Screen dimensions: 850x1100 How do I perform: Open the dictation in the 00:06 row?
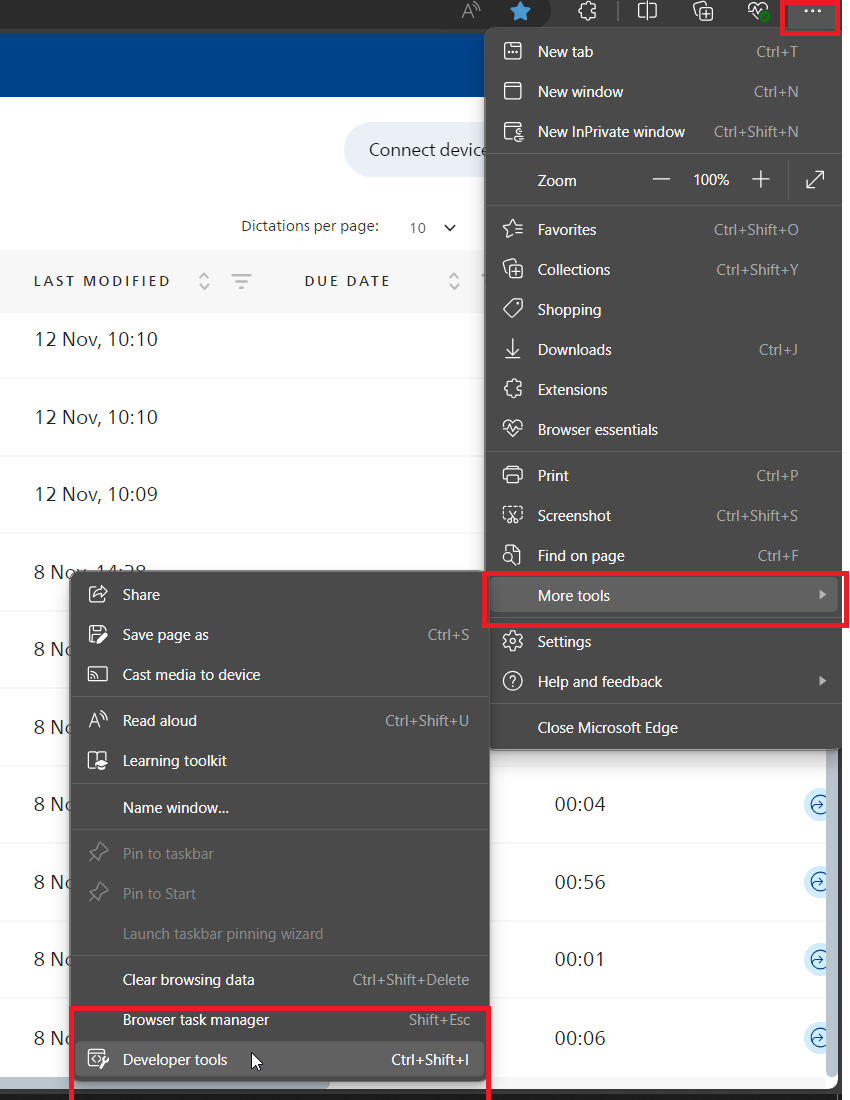point(817,1038)
